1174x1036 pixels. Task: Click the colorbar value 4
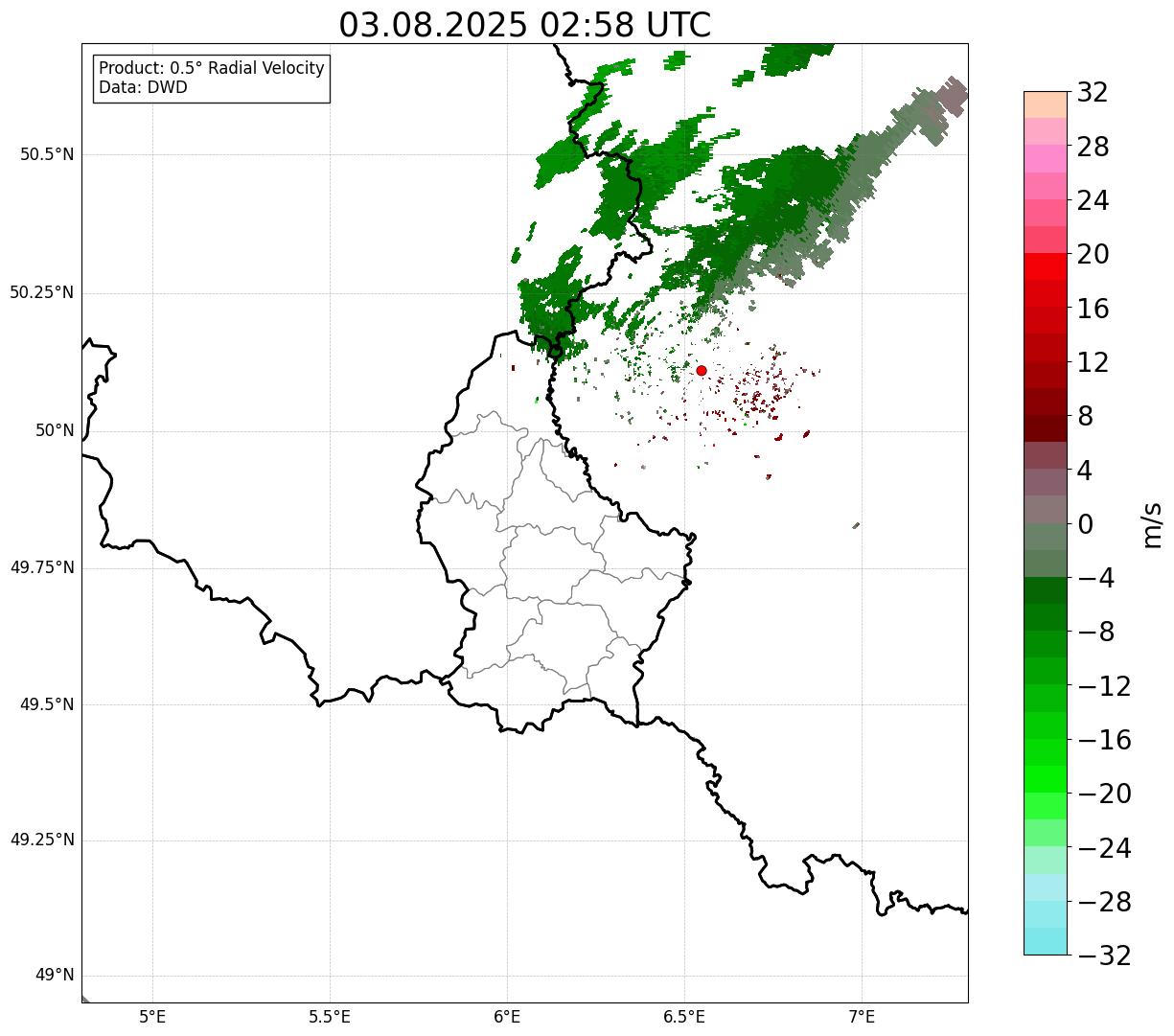pos(1086,471)
